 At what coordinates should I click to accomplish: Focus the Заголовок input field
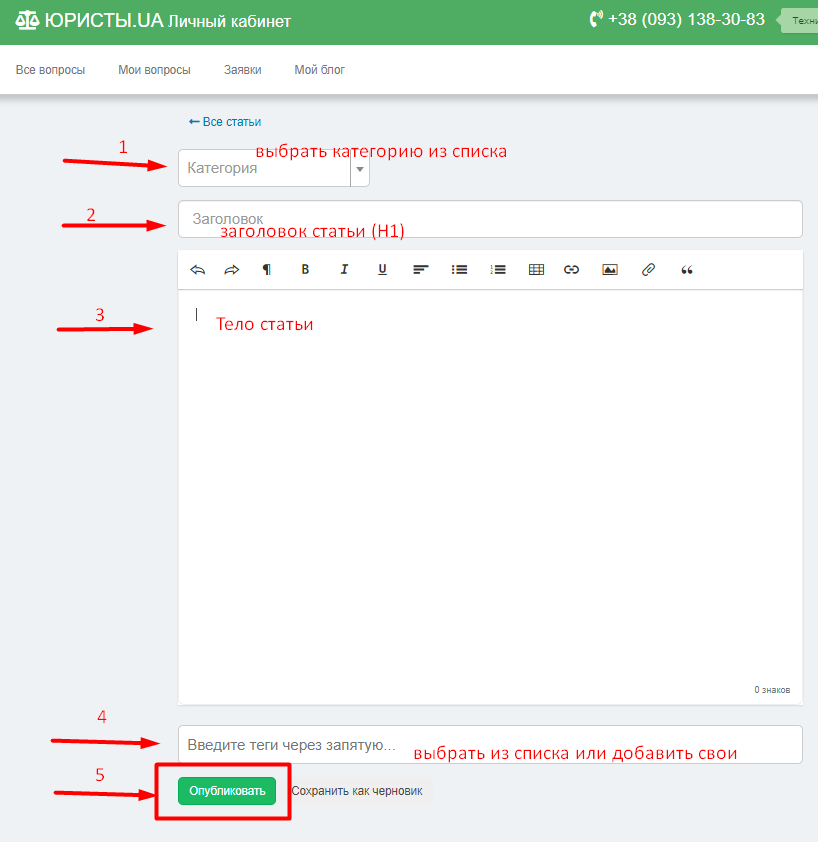pyautogui.click(x=490, y=219)
